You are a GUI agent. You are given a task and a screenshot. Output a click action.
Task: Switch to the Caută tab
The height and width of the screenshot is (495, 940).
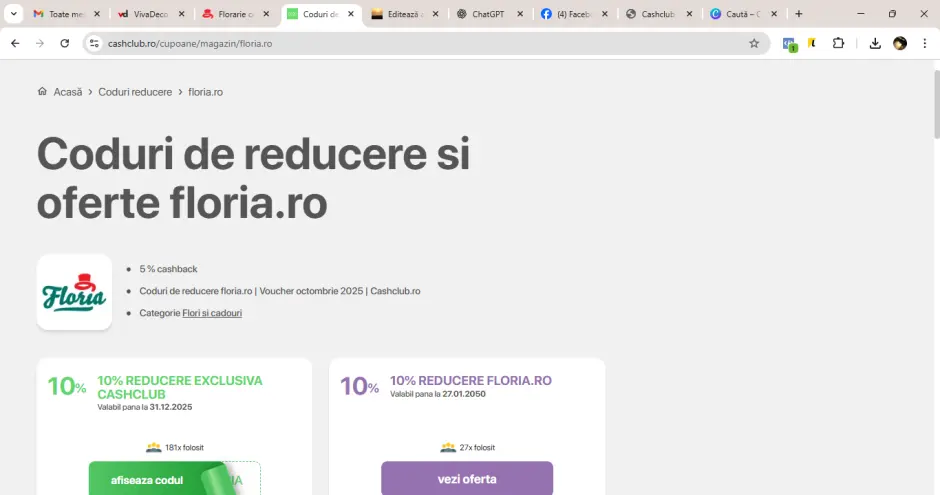(735, 14)
